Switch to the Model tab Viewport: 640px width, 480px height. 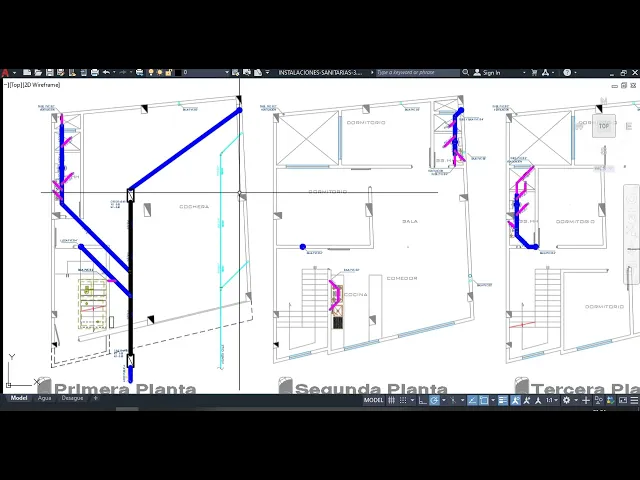point(19,398)
